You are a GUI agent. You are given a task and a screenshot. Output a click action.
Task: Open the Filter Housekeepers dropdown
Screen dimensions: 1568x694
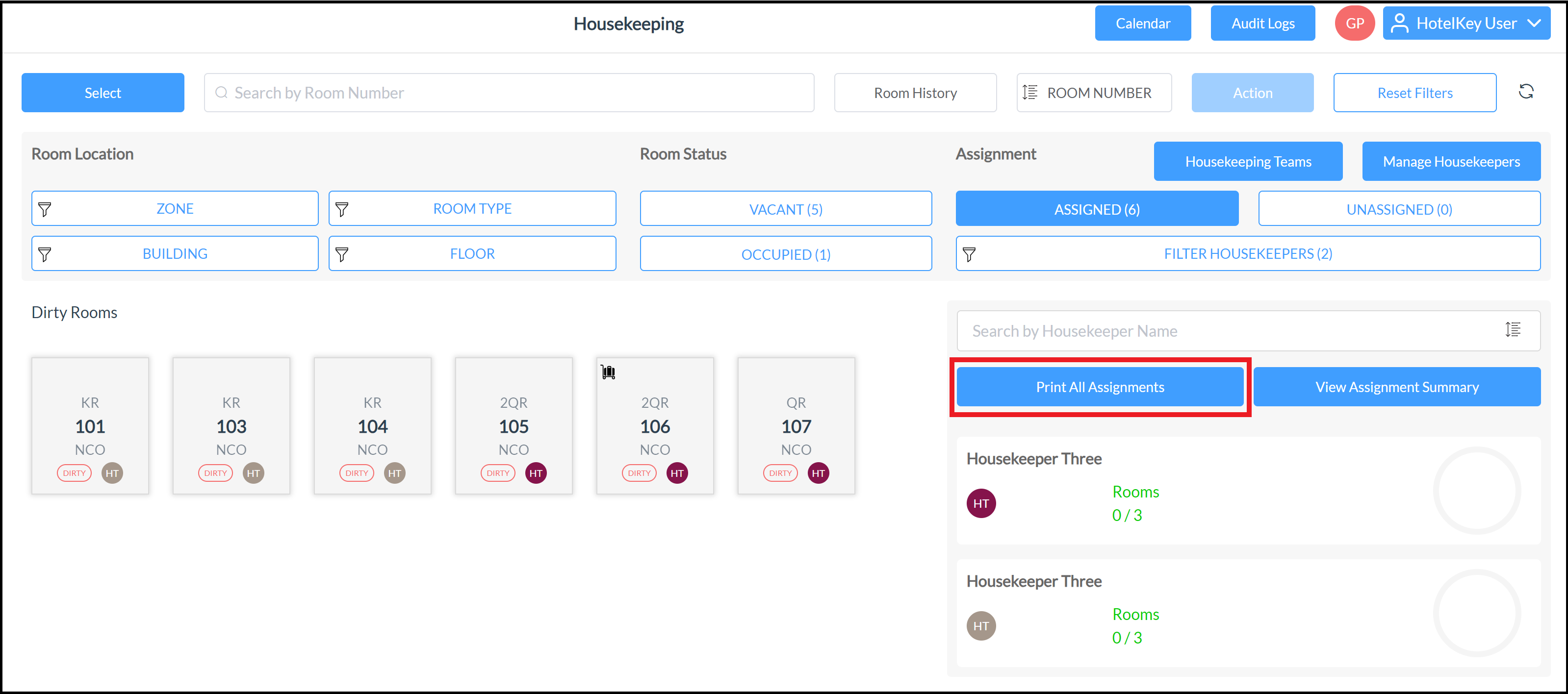[1248, 254]
